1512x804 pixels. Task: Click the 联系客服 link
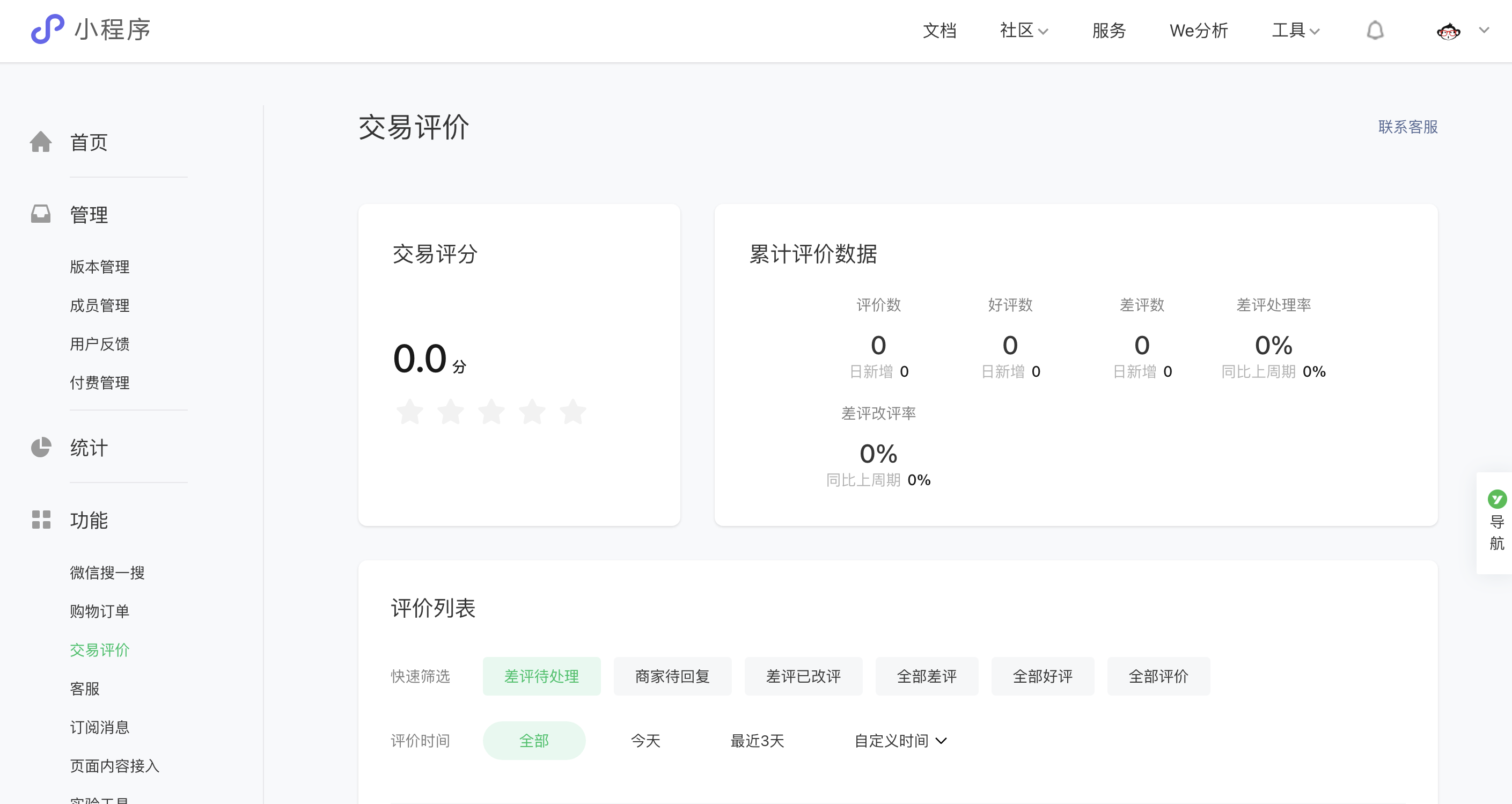pyautogui.click(x=1407, y=127)
